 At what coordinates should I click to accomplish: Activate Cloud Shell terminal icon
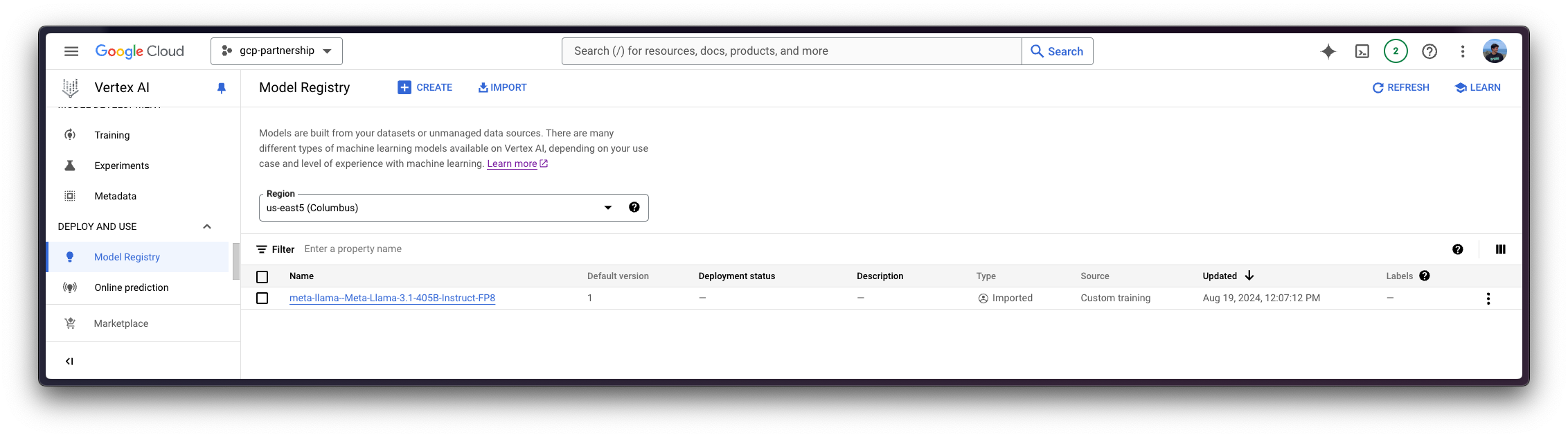[x=1362, y=51]
